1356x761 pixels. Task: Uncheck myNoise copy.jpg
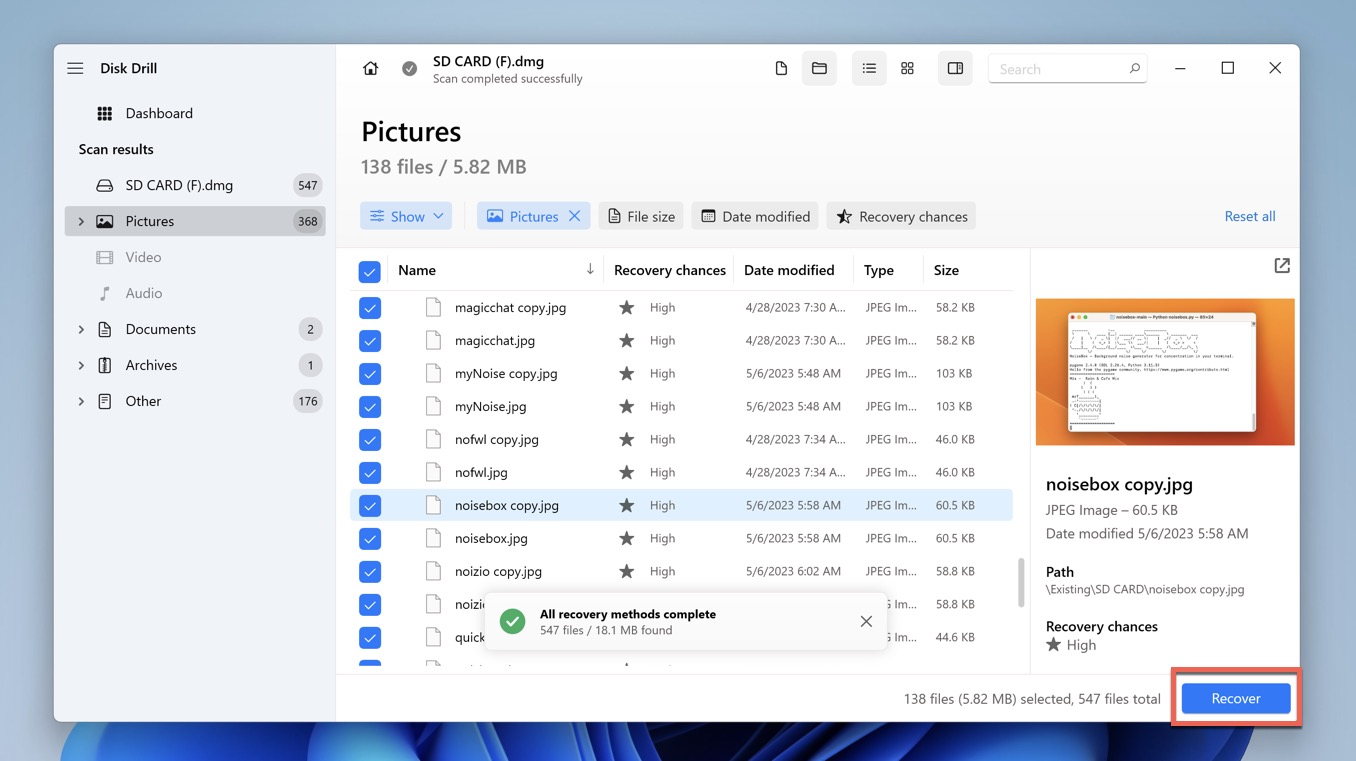370,374
